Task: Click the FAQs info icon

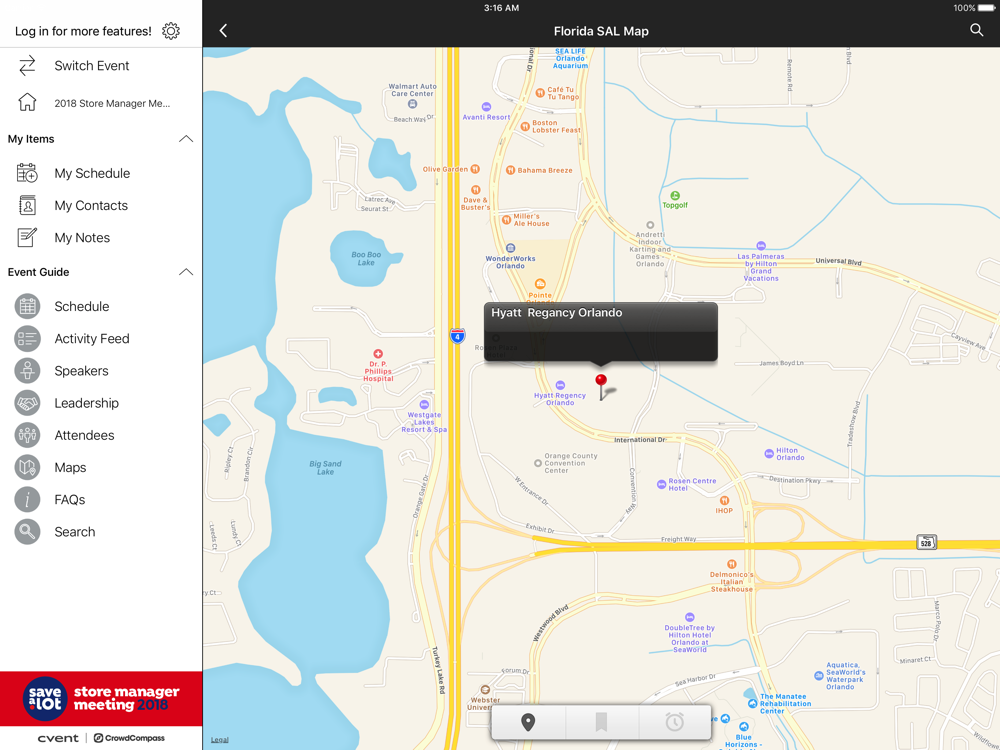Action: [x=27, y=499]
